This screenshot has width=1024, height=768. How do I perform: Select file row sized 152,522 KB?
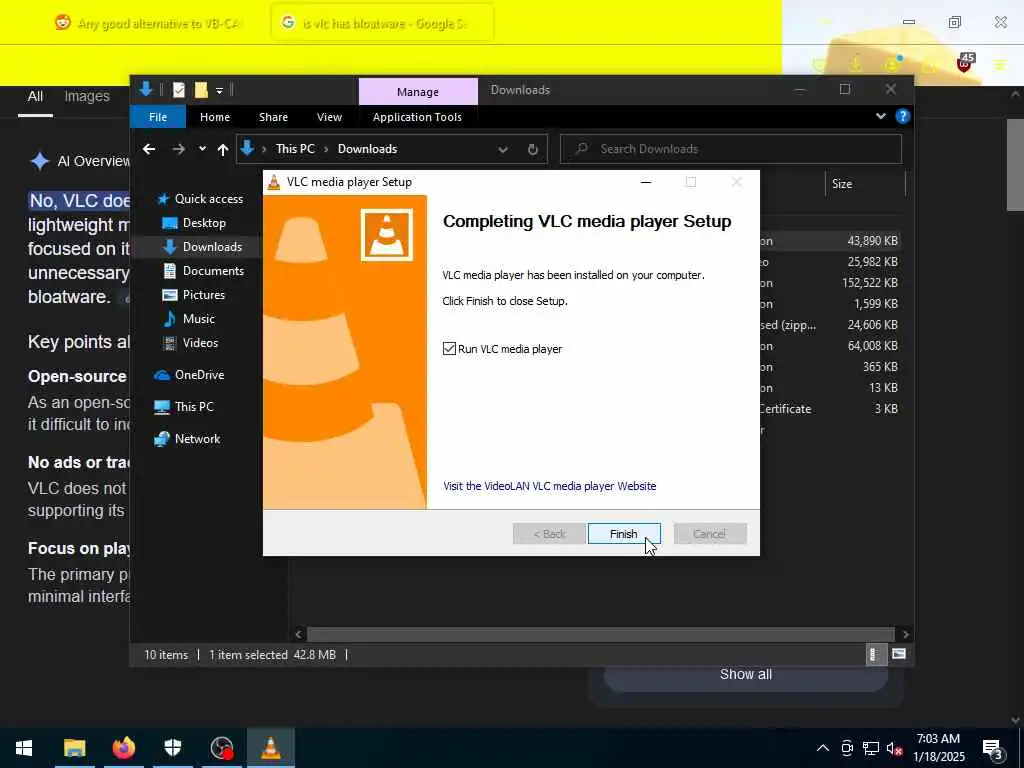pyautogui.click(x=831, y=283)
